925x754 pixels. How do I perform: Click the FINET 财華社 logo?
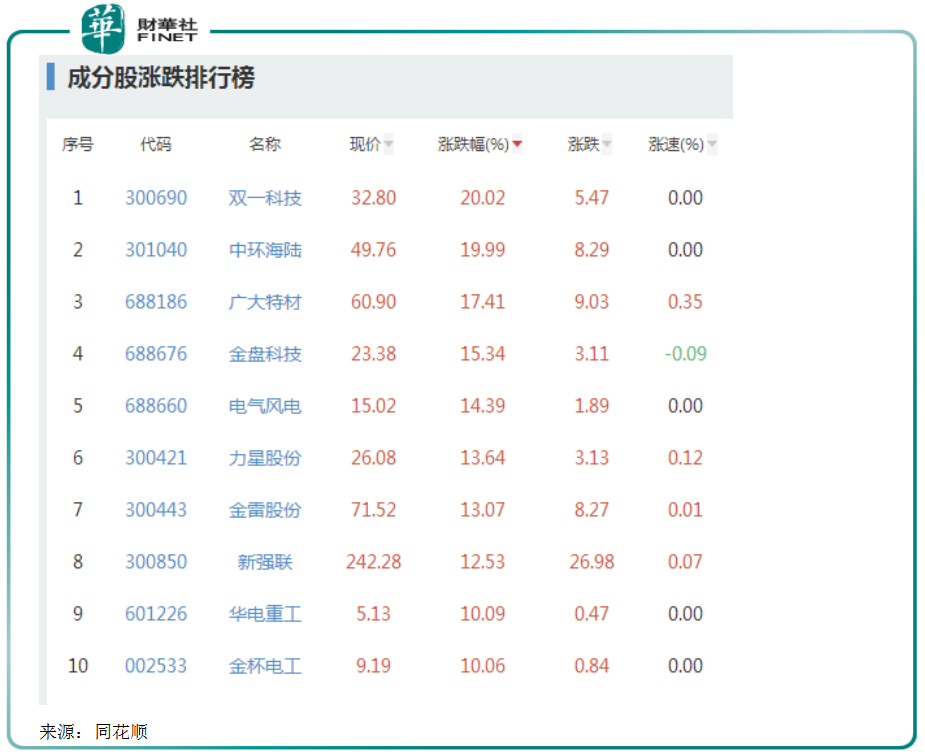[139, 28]
